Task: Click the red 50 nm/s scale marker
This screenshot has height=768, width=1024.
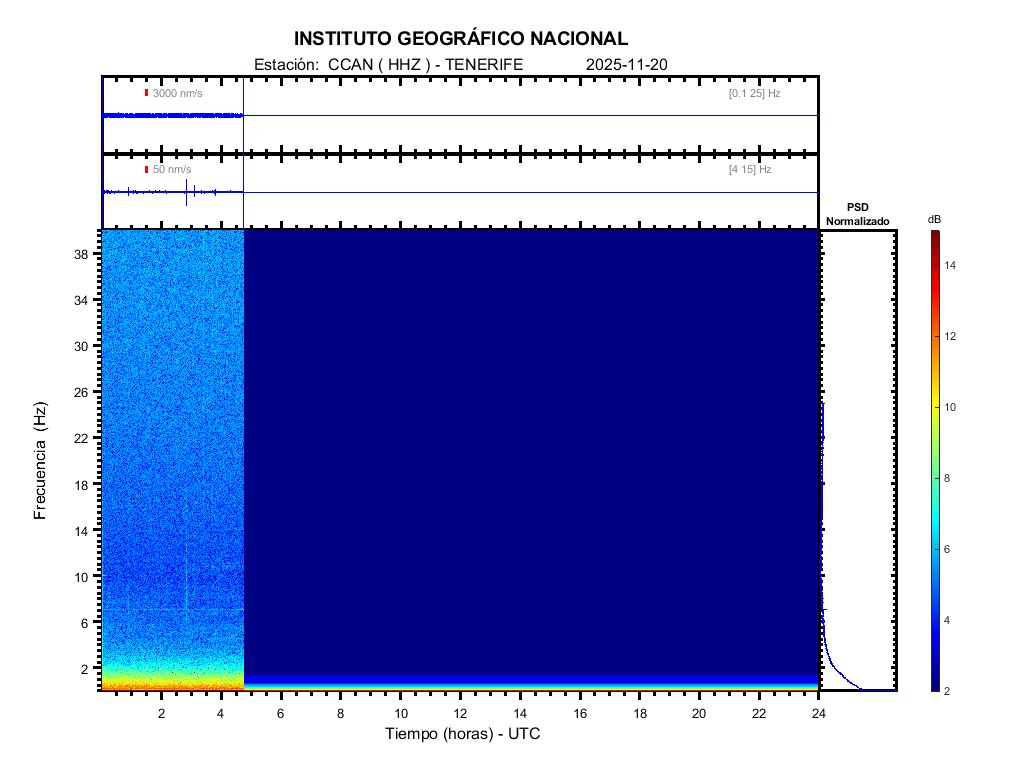Action: click(147, 170)
